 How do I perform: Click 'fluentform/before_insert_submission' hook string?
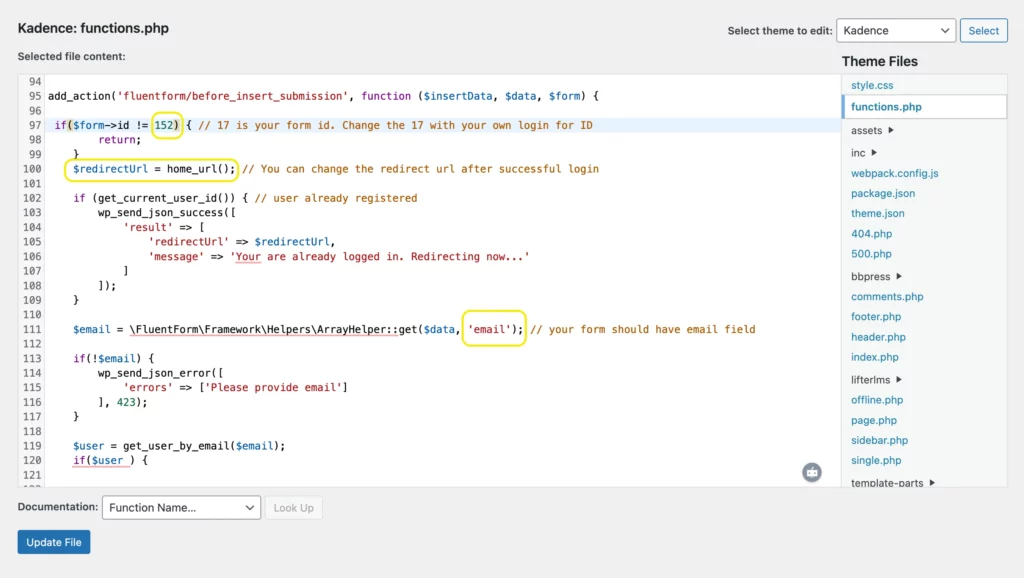pos(232,96)
